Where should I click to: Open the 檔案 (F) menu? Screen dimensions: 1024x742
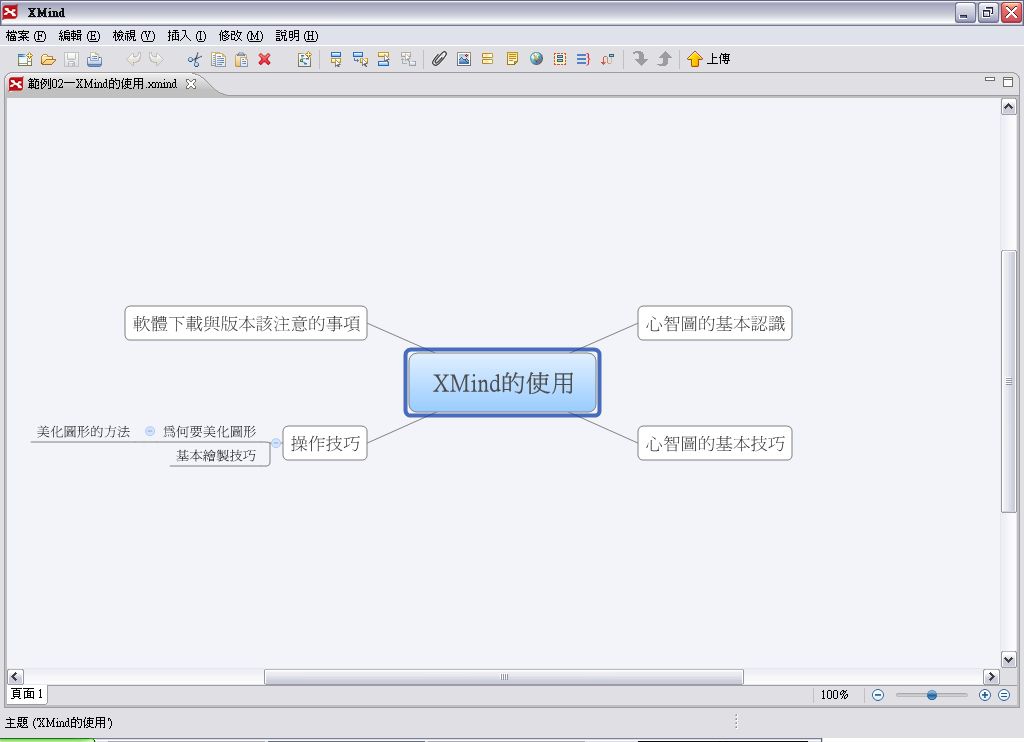pyautogui.click(x=25, y=36)
